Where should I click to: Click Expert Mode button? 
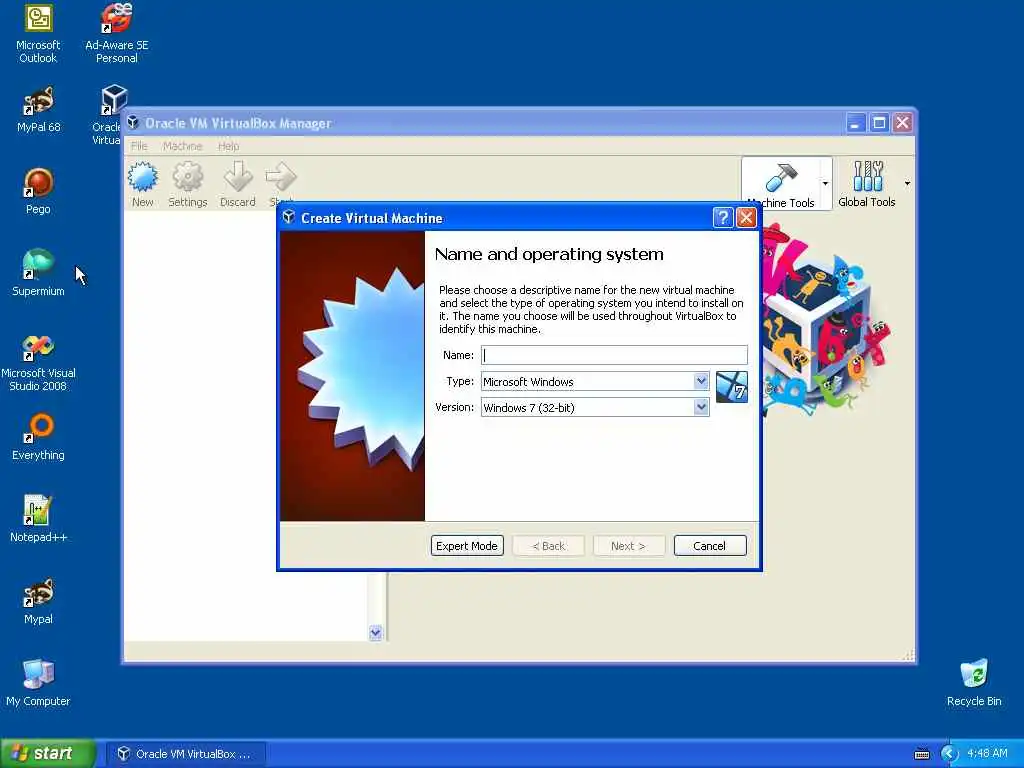click(467, 546)
